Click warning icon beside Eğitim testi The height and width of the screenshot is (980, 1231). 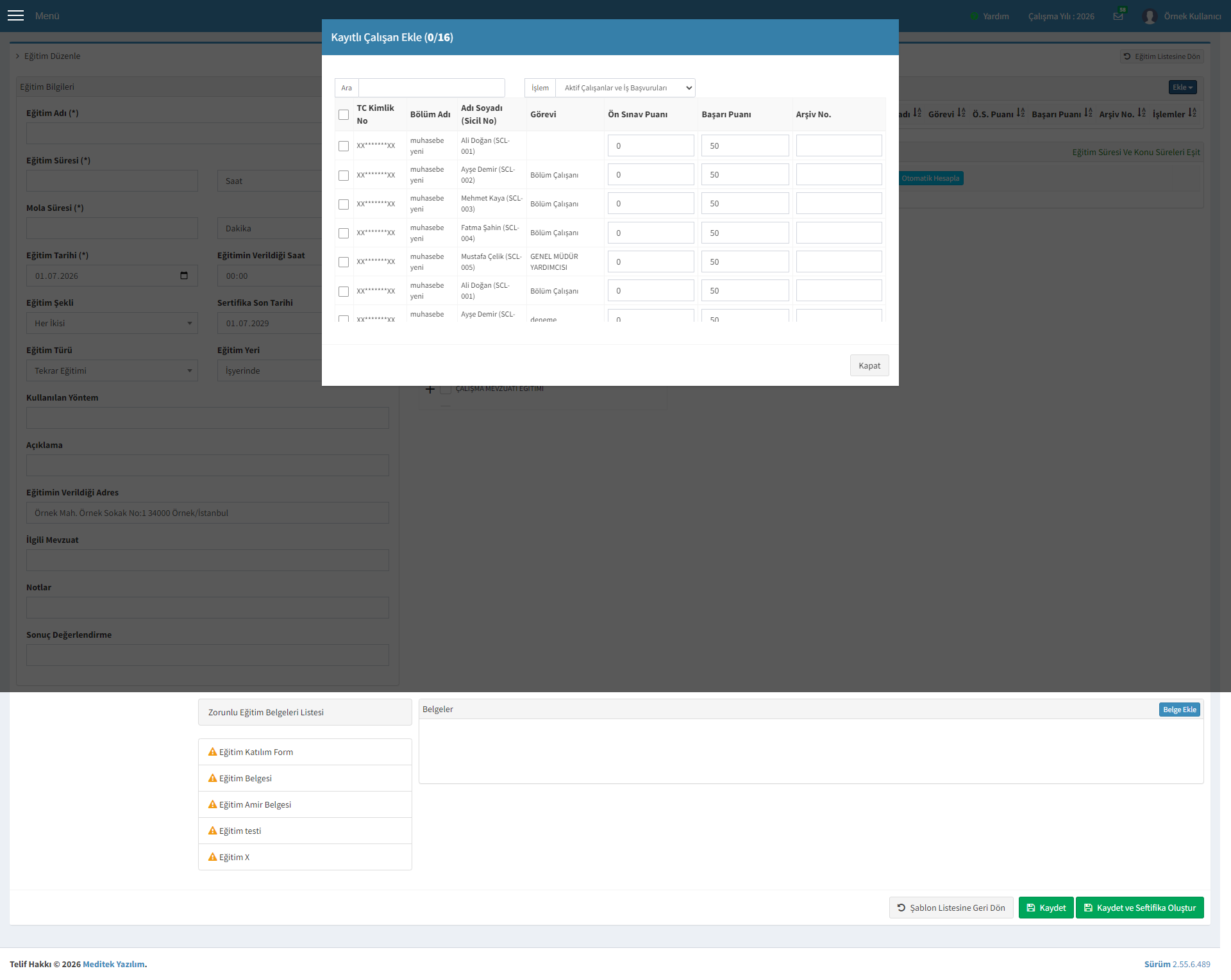(212, 831)
